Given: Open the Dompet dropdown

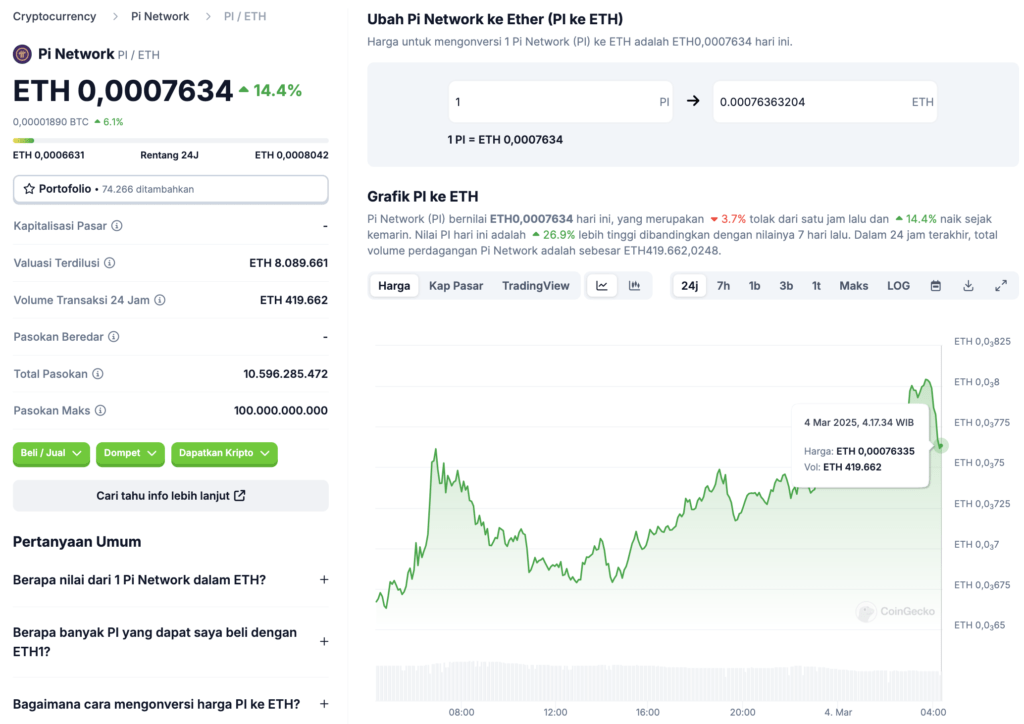Looking at the screenshot, I should (130, 453).
